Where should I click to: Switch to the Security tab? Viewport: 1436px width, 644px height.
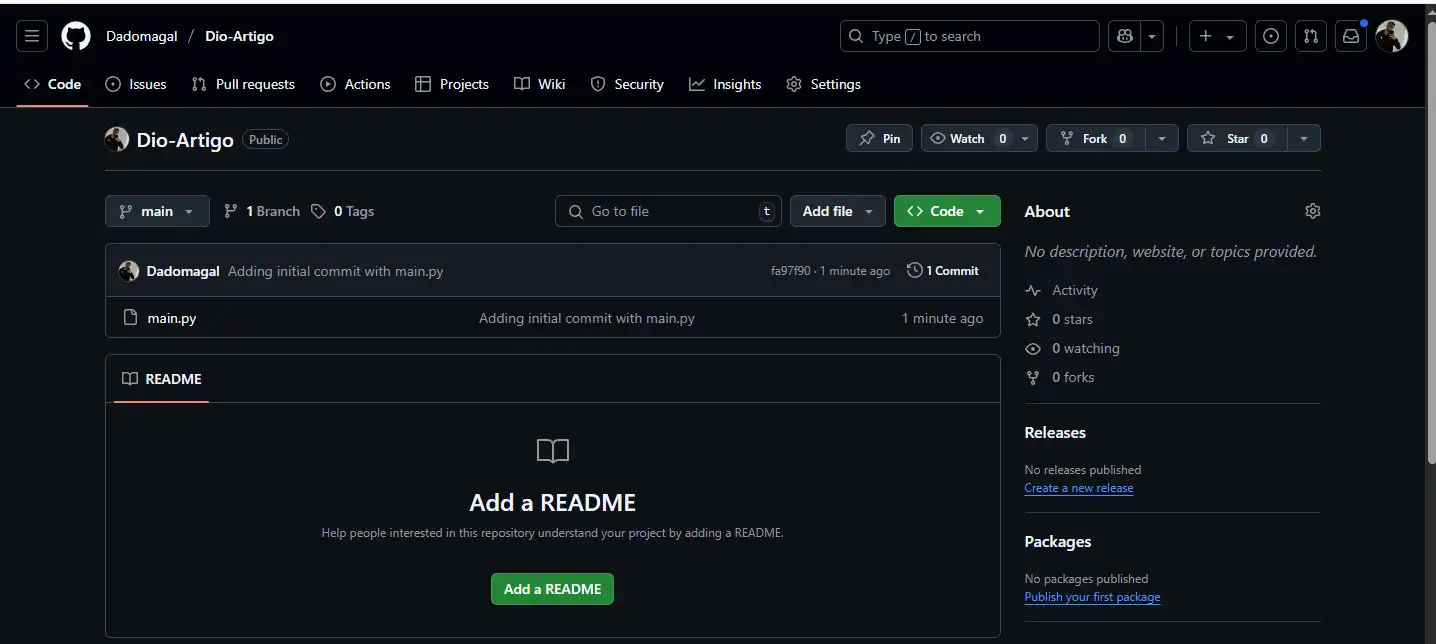(x=627, y=84)
